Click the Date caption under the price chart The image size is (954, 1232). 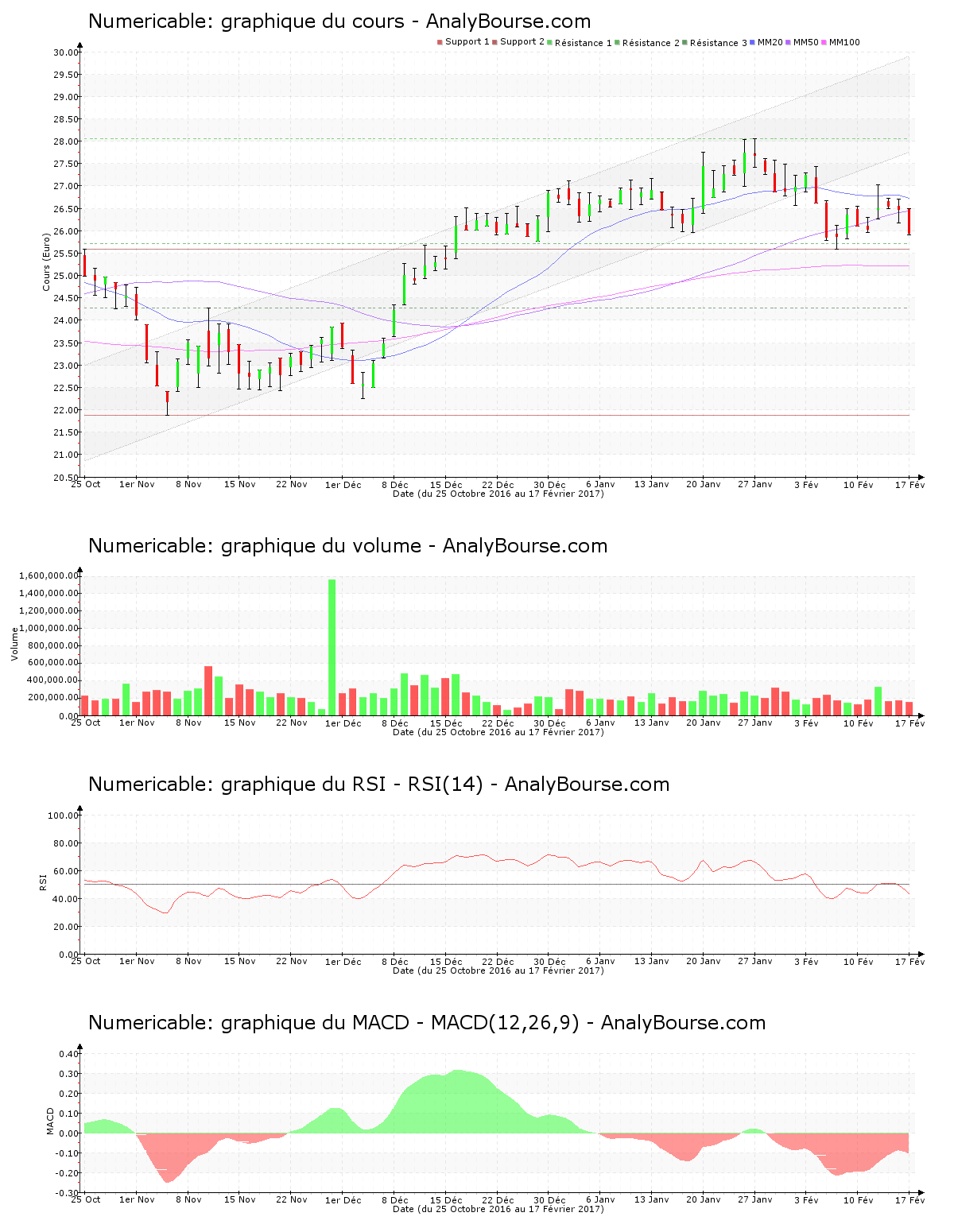498,494
